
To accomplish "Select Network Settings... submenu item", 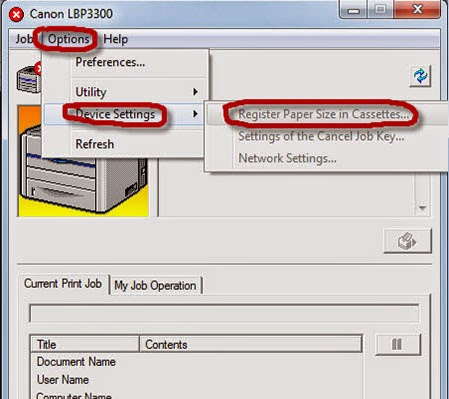I will pos(287,158).
